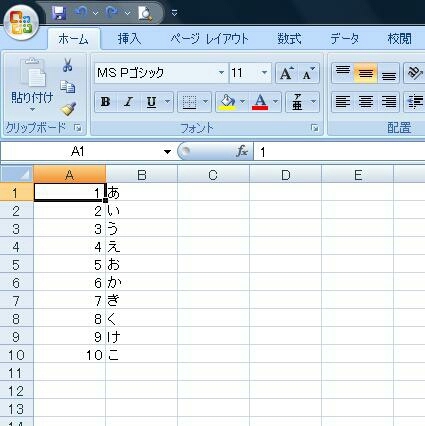Toggle Underline formatting
This screenshot has width=425, height=426.
point(151,102)
